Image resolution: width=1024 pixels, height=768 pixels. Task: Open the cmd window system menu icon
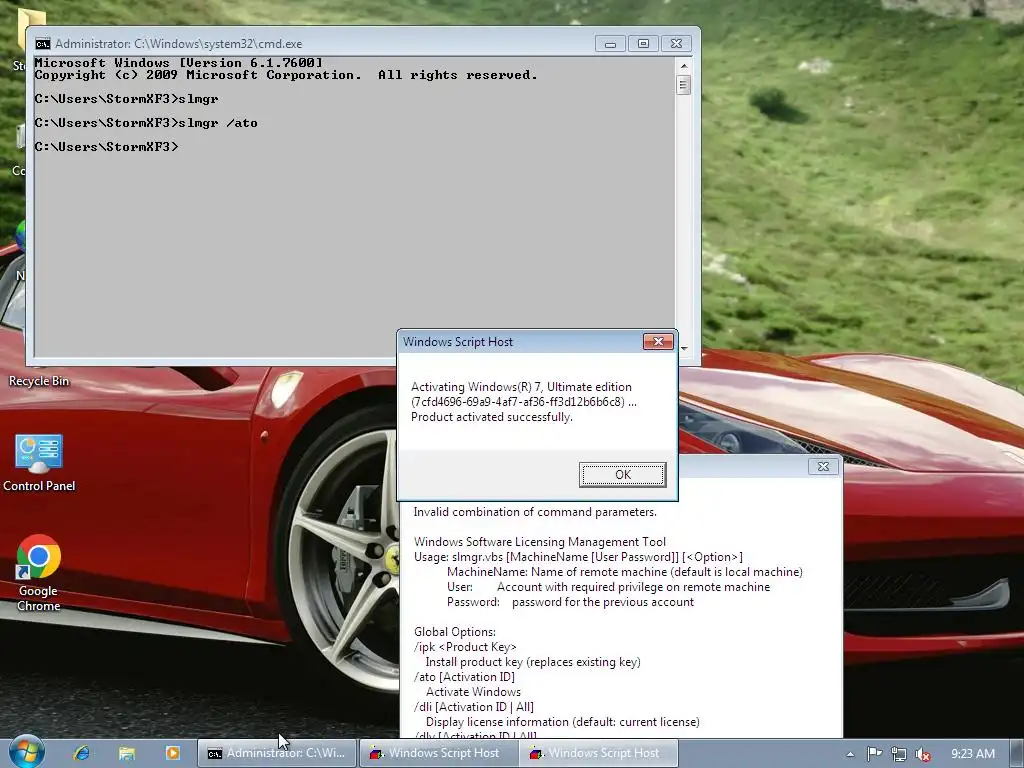(x=42, y=44)
